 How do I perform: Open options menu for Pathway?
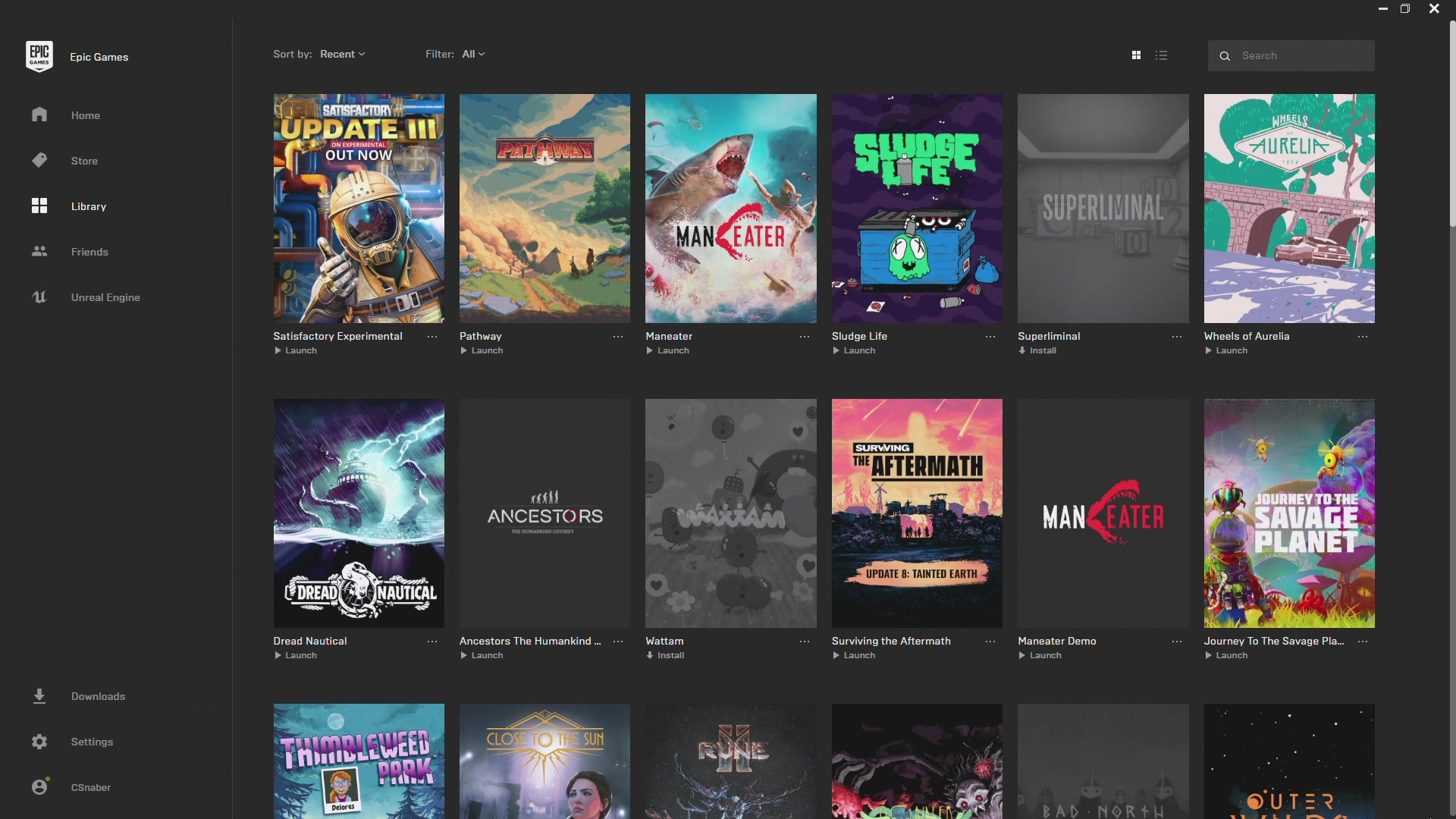tap(618, 336)
